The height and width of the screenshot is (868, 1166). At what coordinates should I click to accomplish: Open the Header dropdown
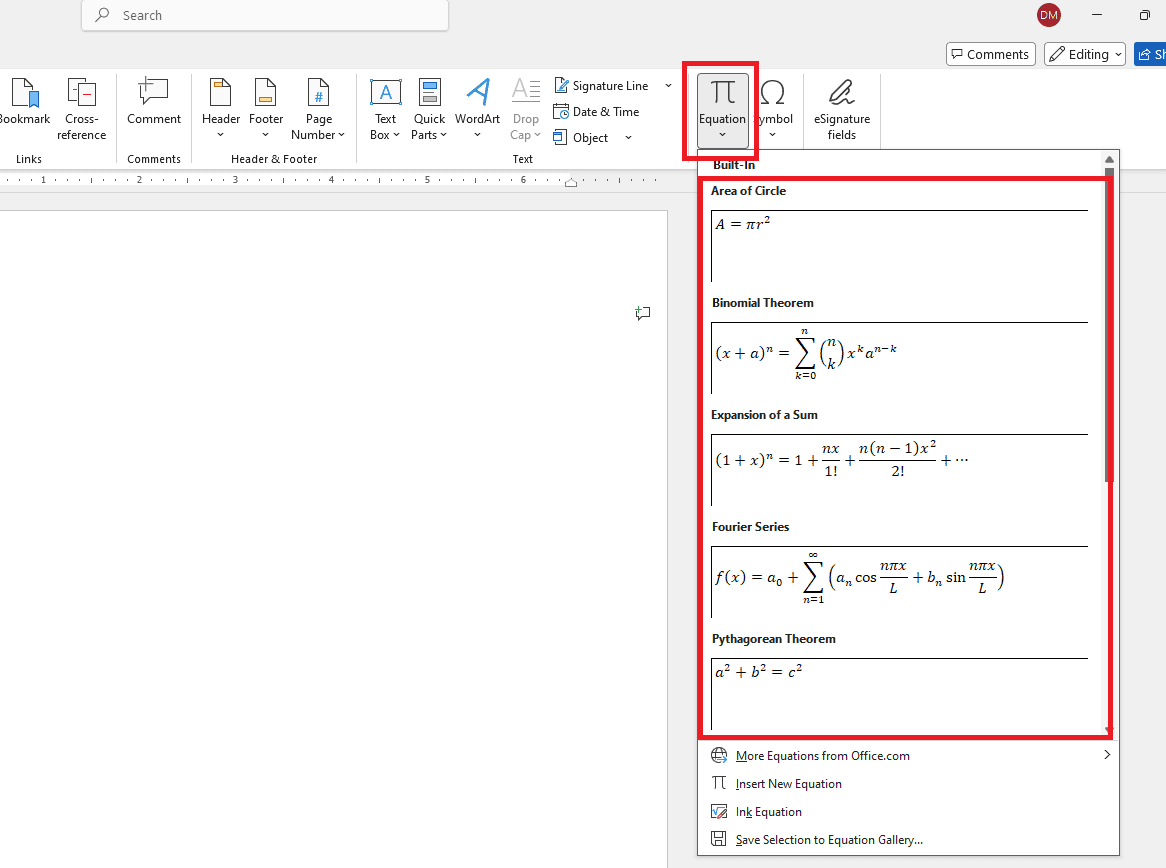[x=221, y=109]
